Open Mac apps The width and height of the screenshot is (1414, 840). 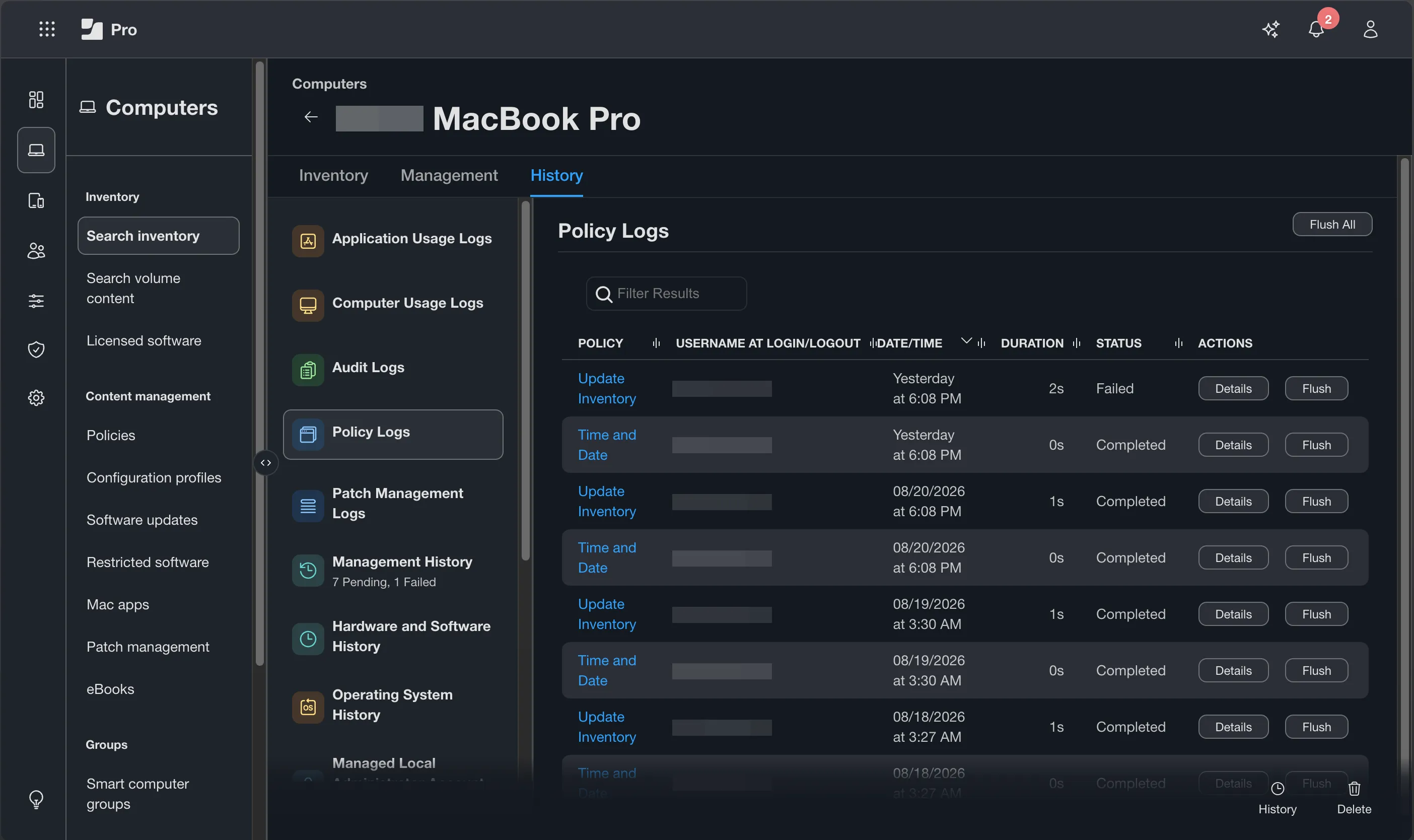coord(118,604)
